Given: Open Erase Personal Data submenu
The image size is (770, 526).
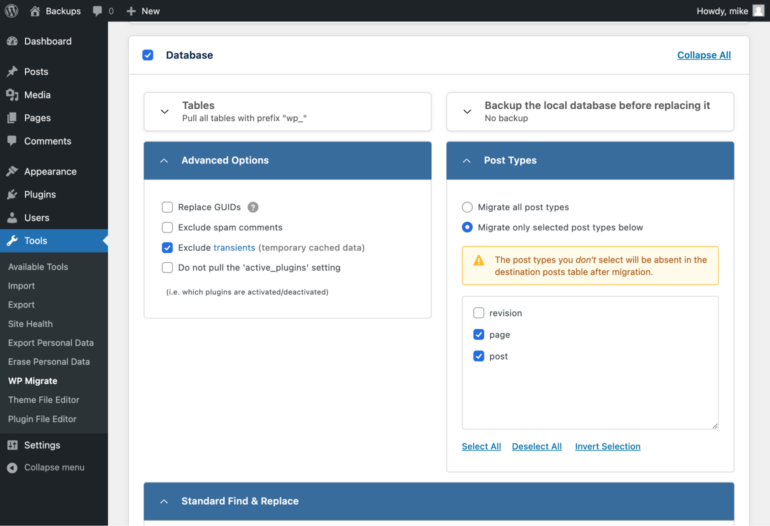Looking at the screenshot, I should pos(49,361).
